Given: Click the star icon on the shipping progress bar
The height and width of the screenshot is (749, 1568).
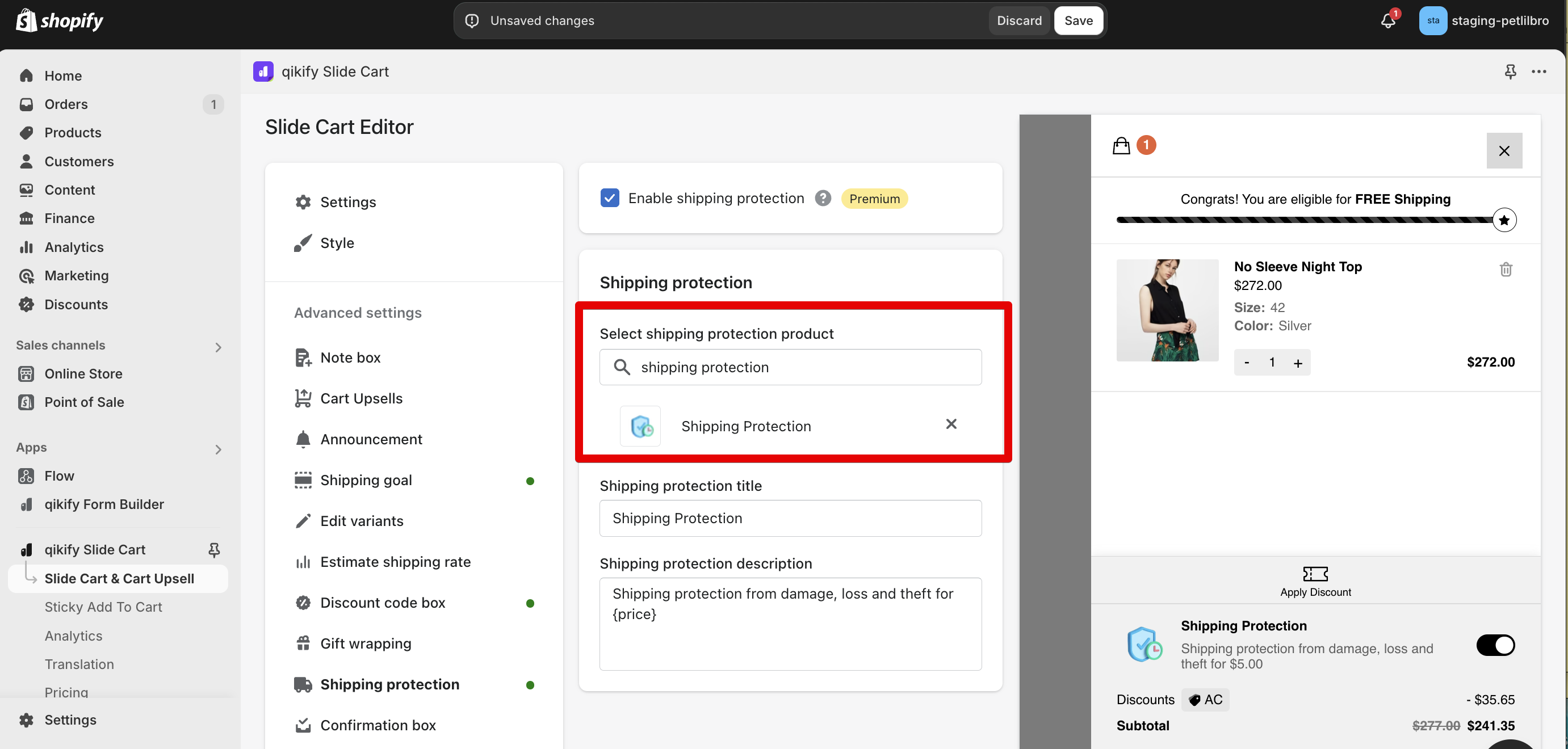Looking at the screenshot, I should pyautogui.click(x=1504, y=220).
